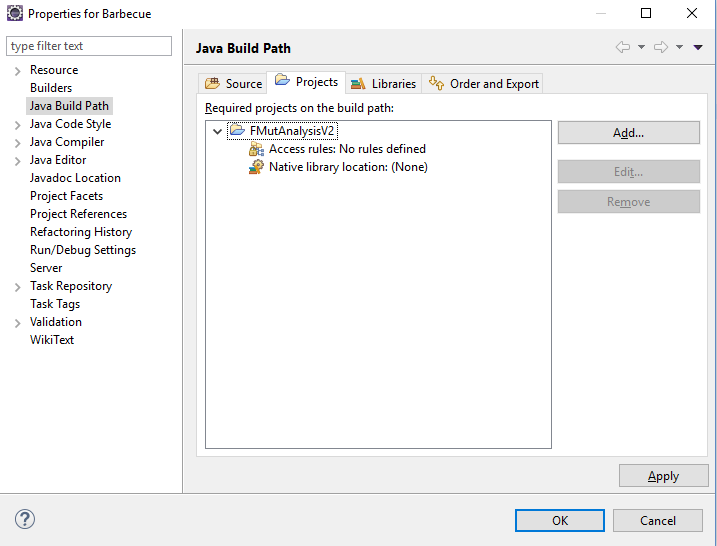Open the forward history dropdown arrow
The width and height of the screenshot is (717, 546).
[x=680, y=47]
